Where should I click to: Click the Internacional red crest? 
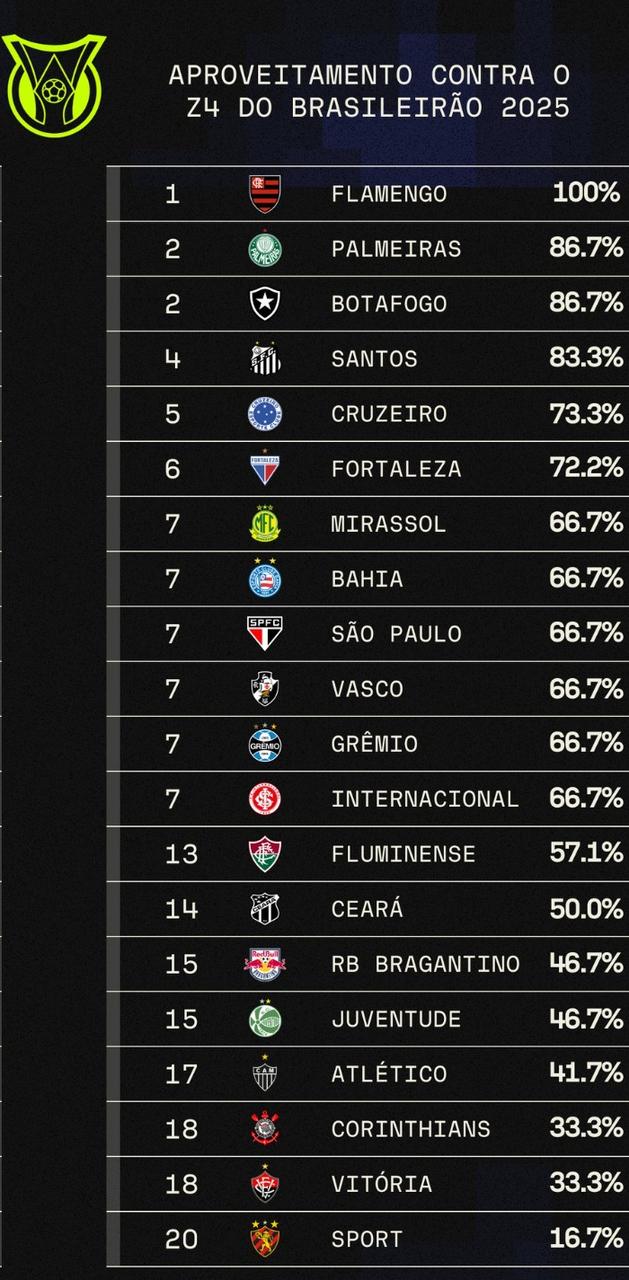(x=265, y=799)
